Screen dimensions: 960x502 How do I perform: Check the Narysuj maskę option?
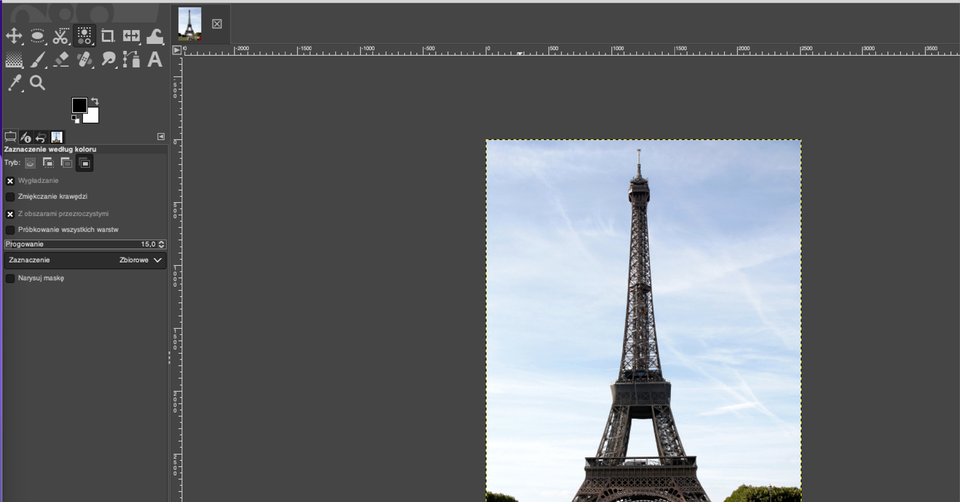[x=10, y=279]
